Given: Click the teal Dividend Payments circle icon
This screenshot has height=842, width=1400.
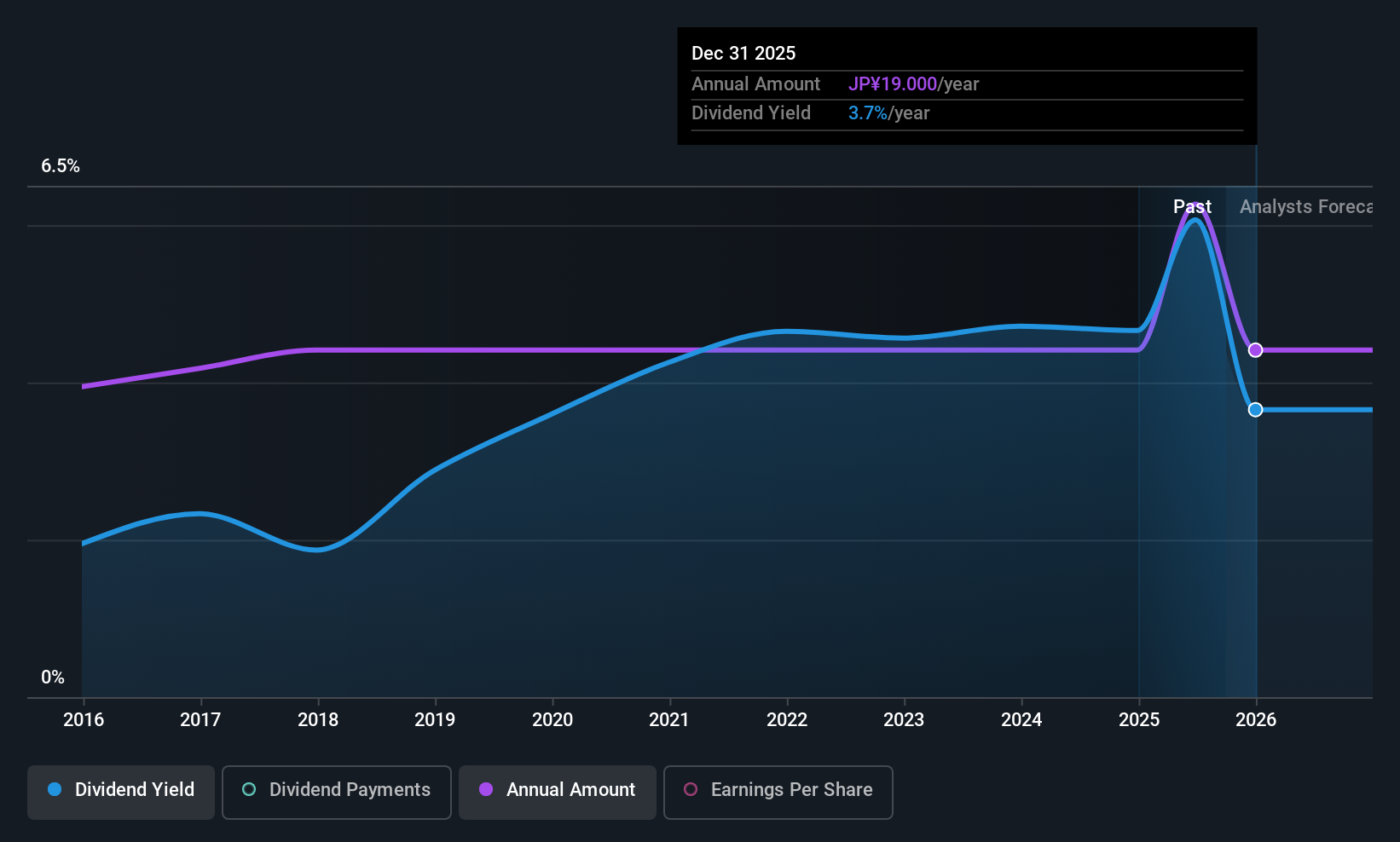Looking at the screenshot, I should [249, 789].
